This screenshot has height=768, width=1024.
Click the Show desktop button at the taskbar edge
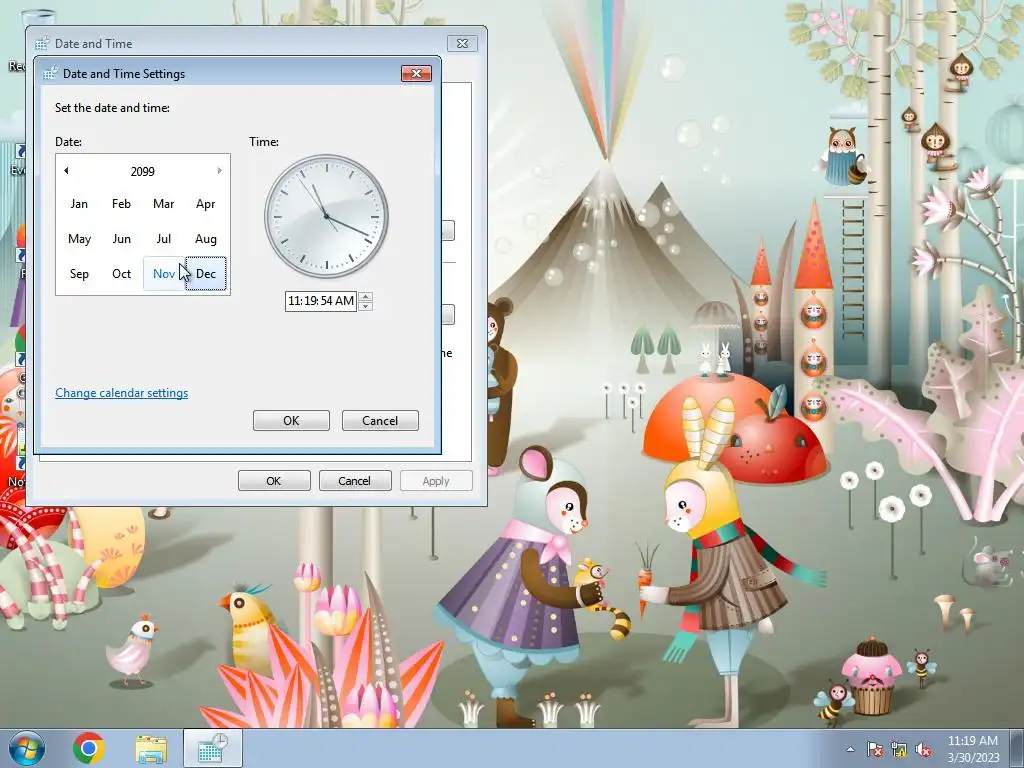click(x=1017, y=748)
